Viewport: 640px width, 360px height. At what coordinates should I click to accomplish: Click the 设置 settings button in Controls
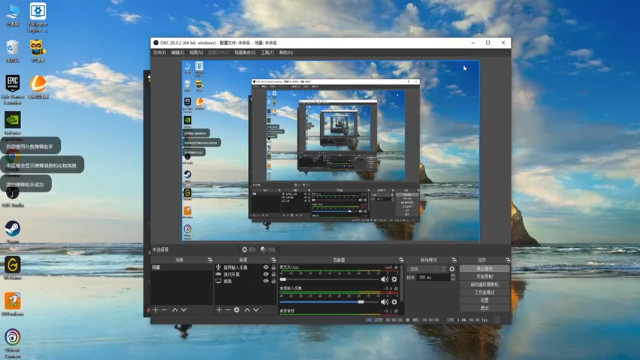click(x=484, y=300)
